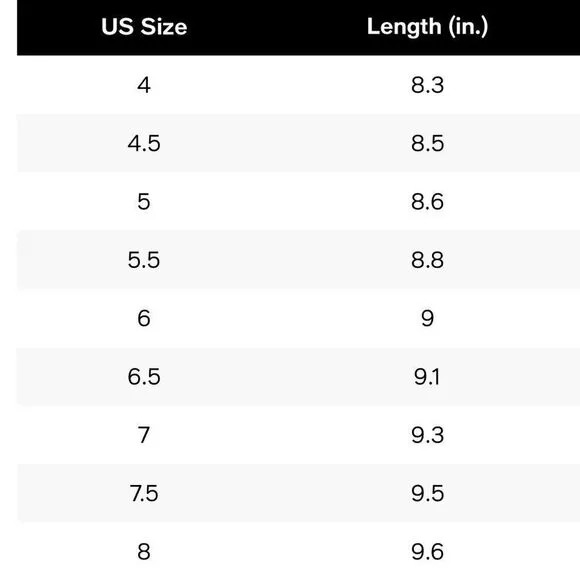
Task: Select the US size 6 cell
Action: click(x=144, y=318)
